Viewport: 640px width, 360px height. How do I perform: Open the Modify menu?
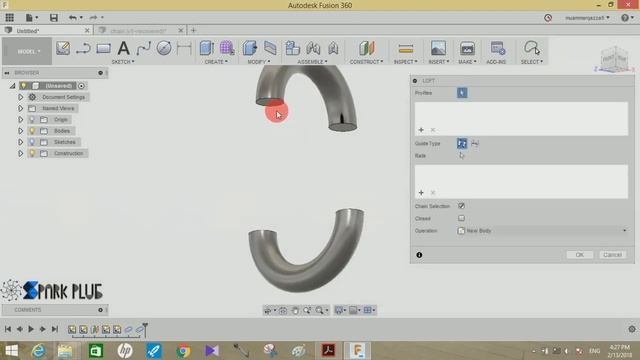pyautogui.click(x=259, y=62)
